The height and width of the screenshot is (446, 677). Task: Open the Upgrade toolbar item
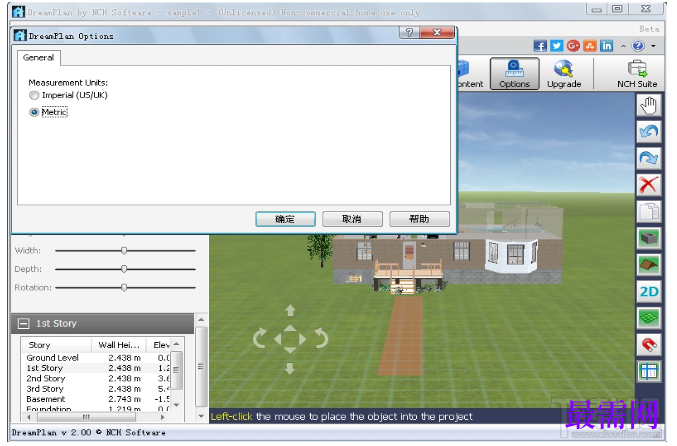pyautogui.click(x=564, y=74)
